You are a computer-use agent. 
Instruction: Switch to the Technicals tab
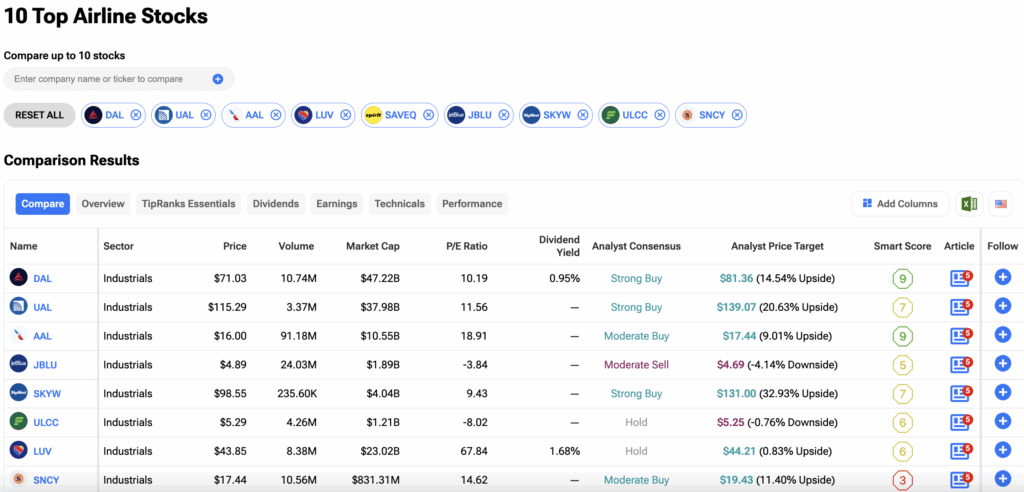click(399, 204)
